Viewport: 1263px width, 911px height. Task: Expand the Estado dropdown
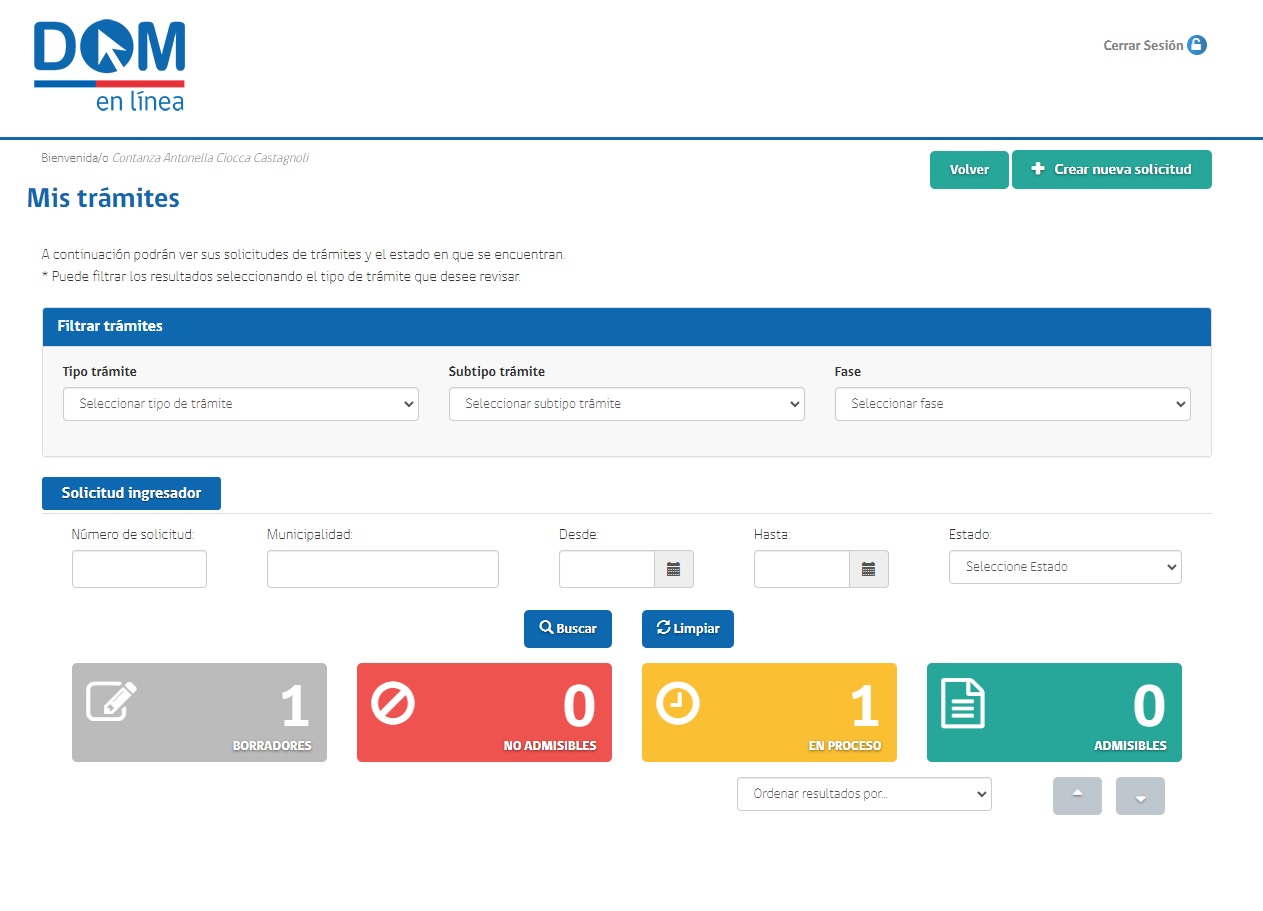pos(1065,567)
